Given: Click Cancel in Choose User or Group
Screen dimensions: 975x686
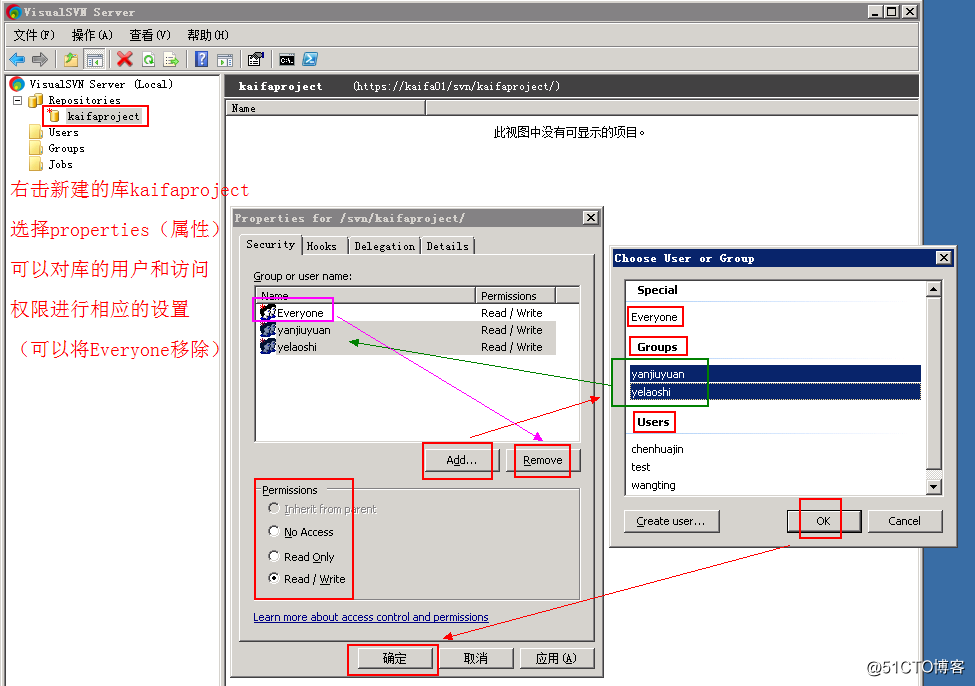Looking at the screenshot, I should [x=905, y=521].
